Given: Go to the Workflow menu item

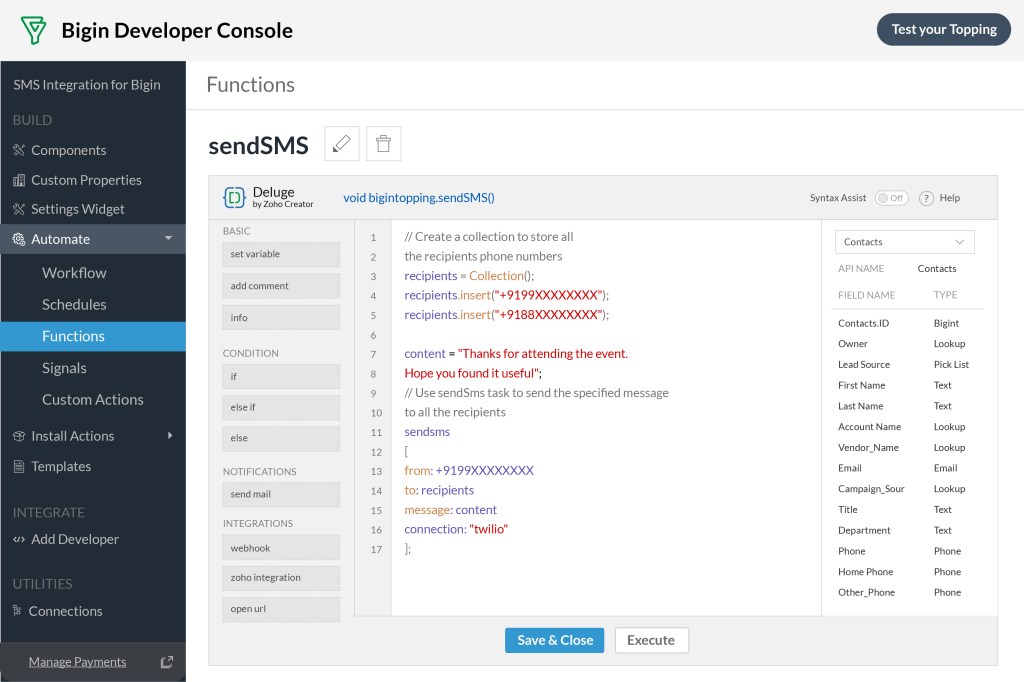Looking at the screenshot, I should point(74,273).
